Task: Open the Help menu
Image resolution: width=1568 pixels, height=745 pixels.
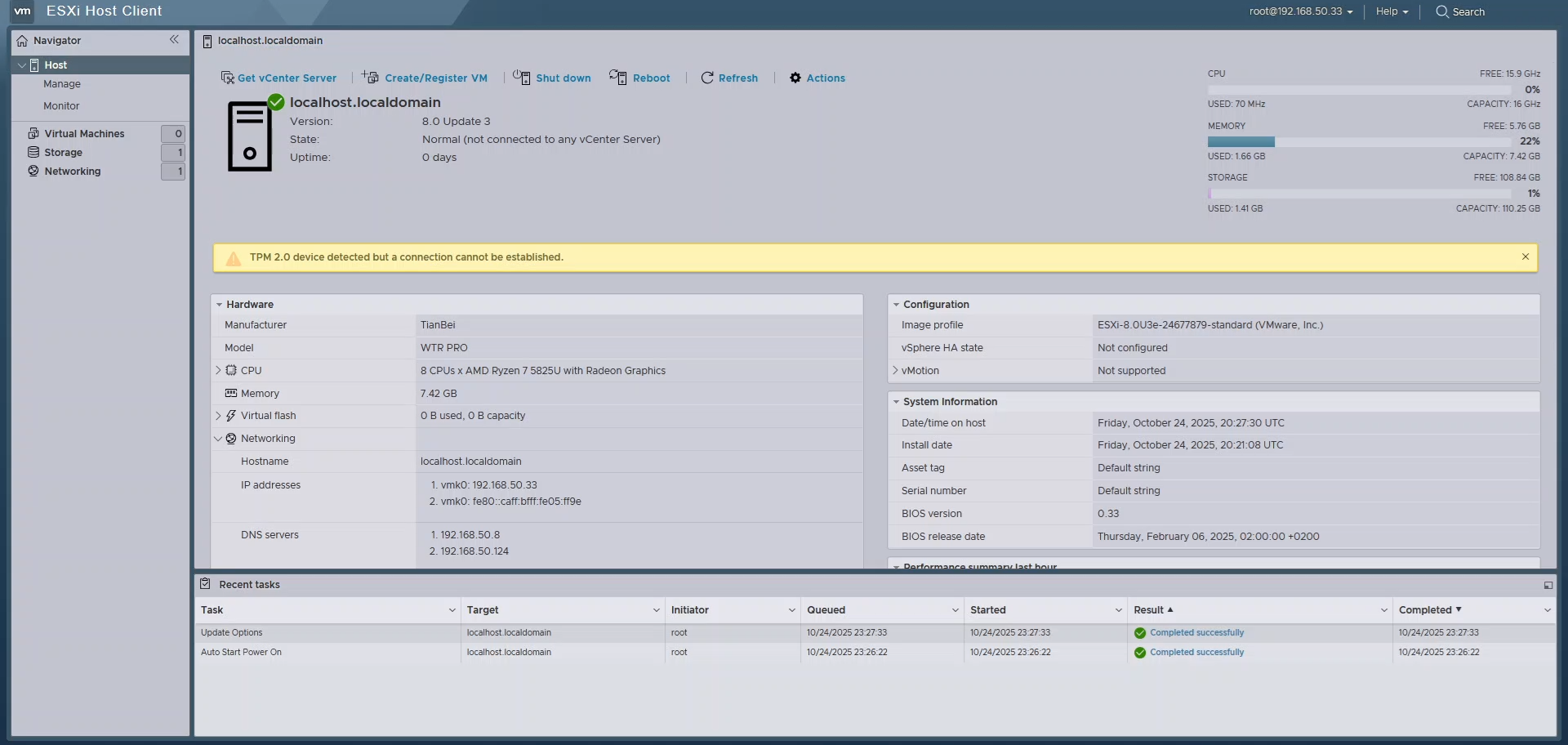Action: click(1392, 11)
